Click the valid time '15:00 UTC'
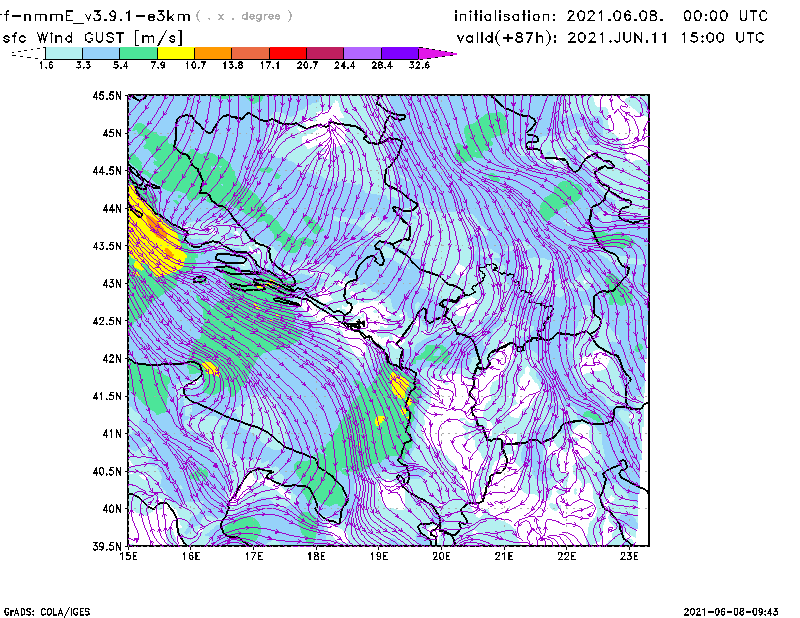This screenshot has height=618, width=800. click(x=722, y=38)
